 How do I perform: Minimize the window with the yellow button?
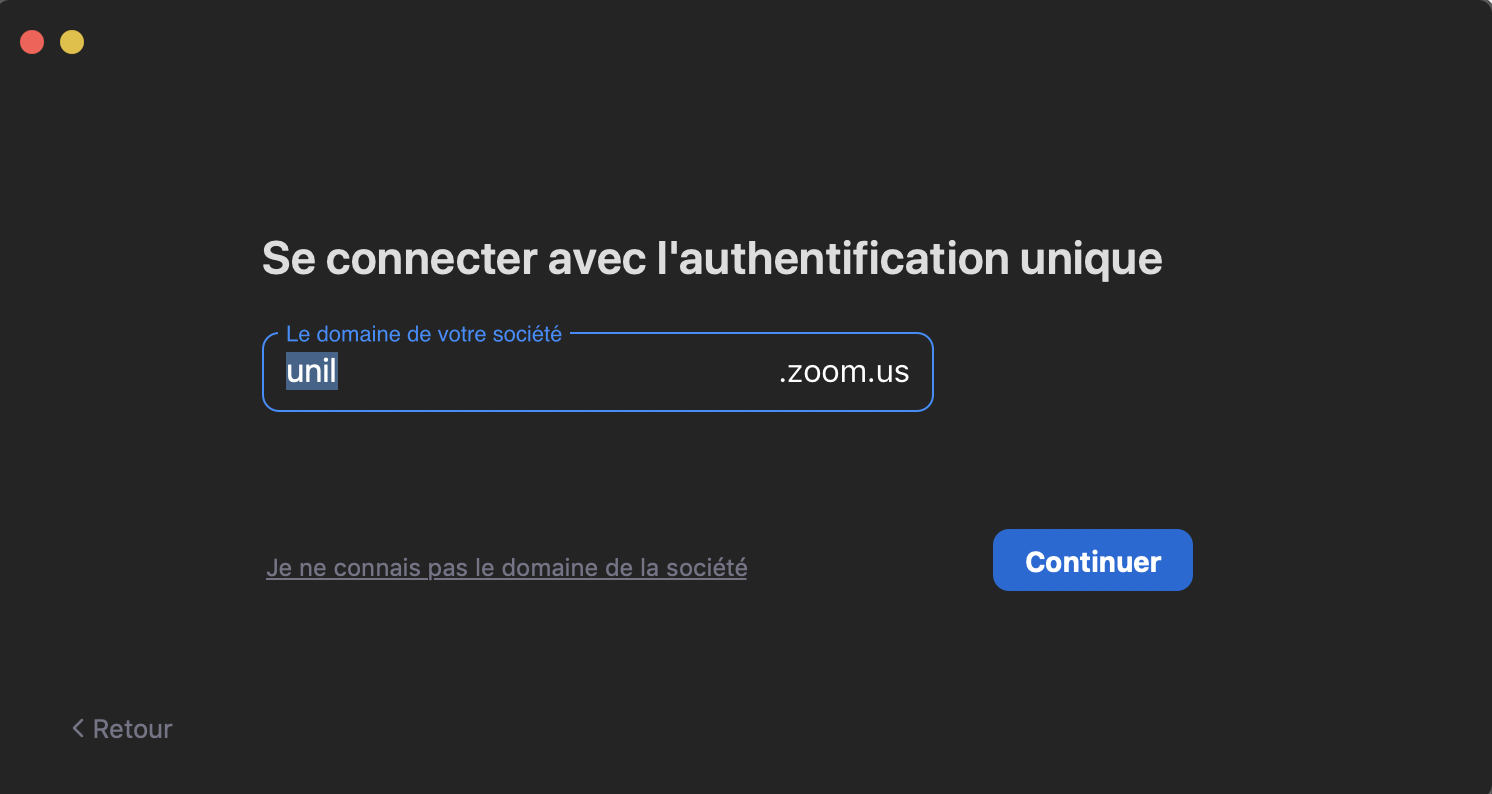click(x=72, y=42)
